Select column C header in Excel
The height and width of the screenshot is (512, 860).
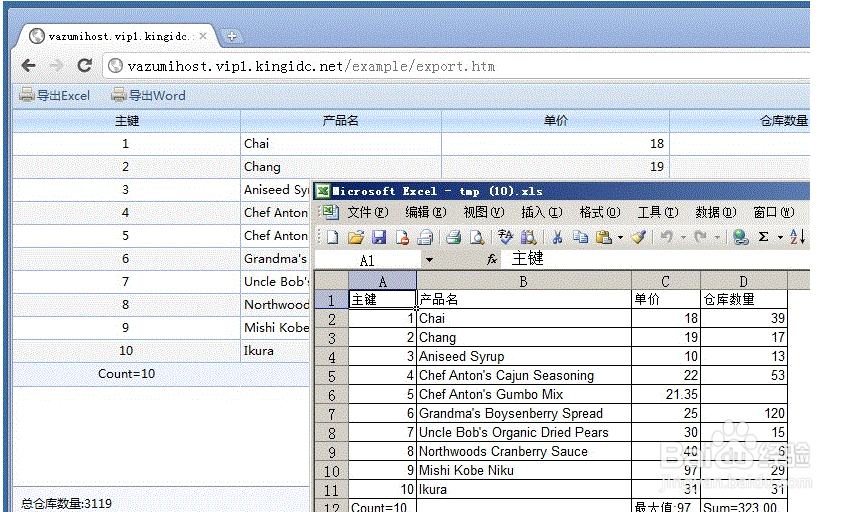[666, 281]
